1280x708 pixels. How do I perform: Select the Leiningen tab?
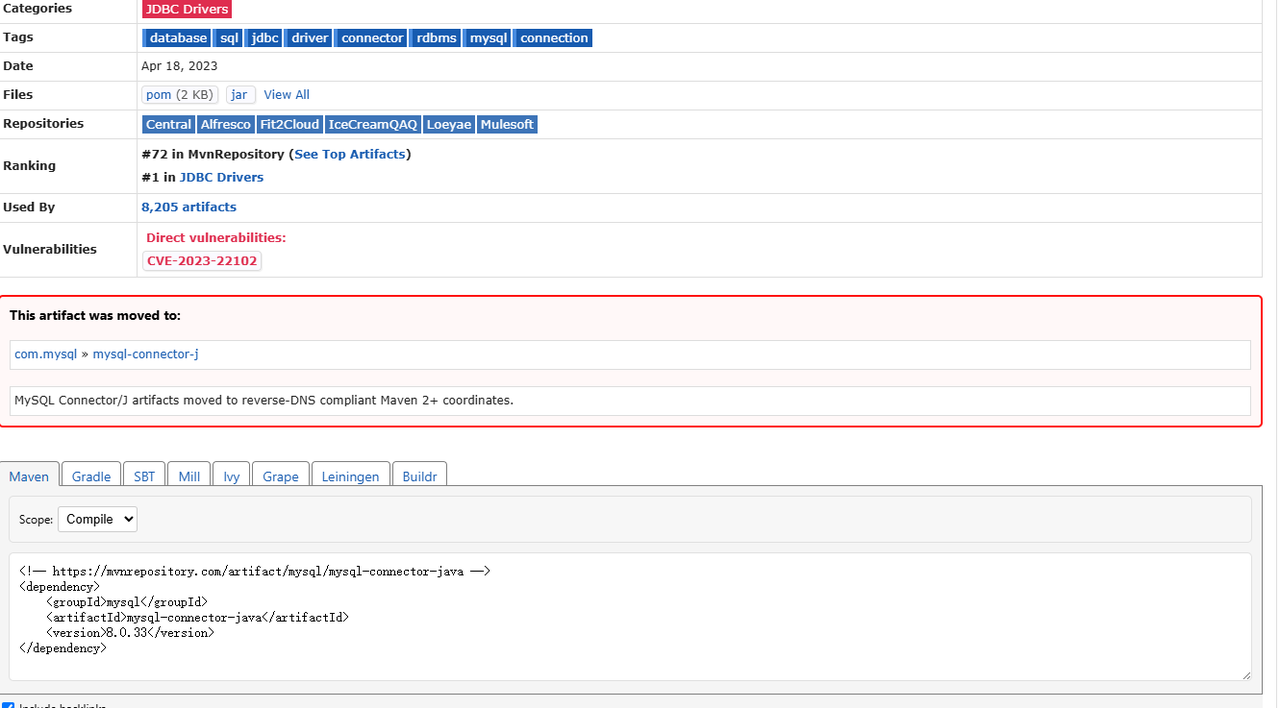pos(350,476)
